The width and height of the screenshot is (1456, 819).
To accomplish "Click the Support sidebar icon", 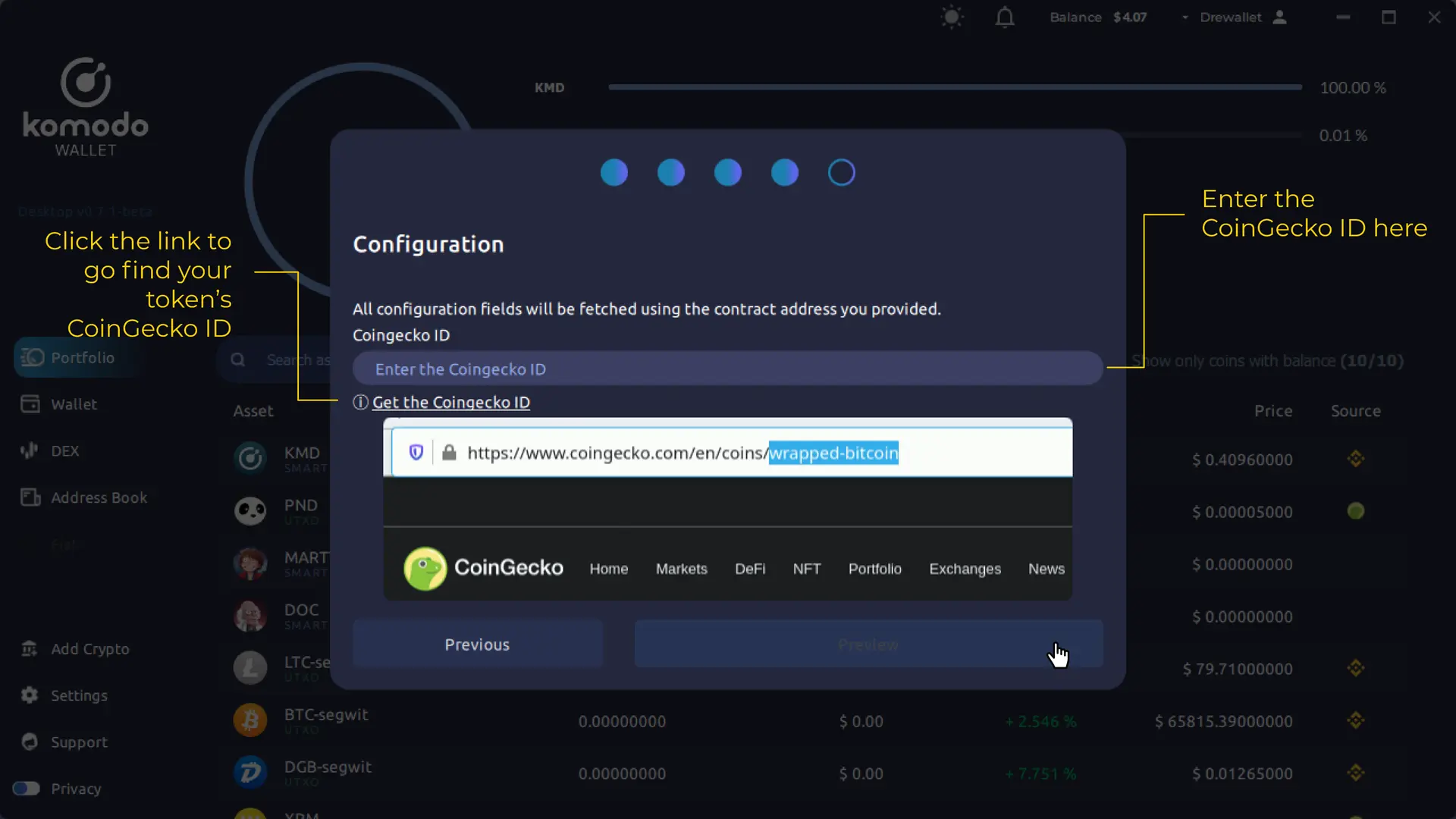I will pyautogui.click(x=27, y=741).
